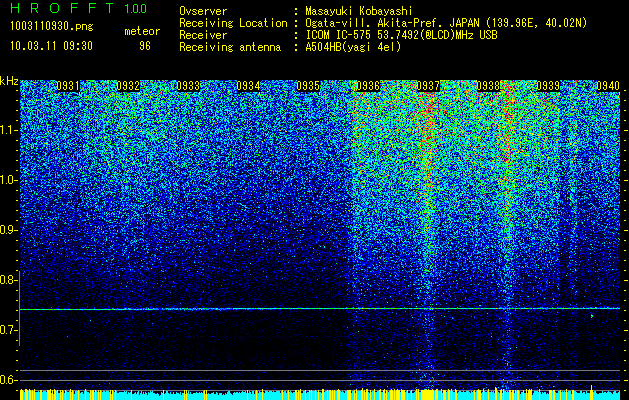Click the 0931 time marker

coord(68,86)
